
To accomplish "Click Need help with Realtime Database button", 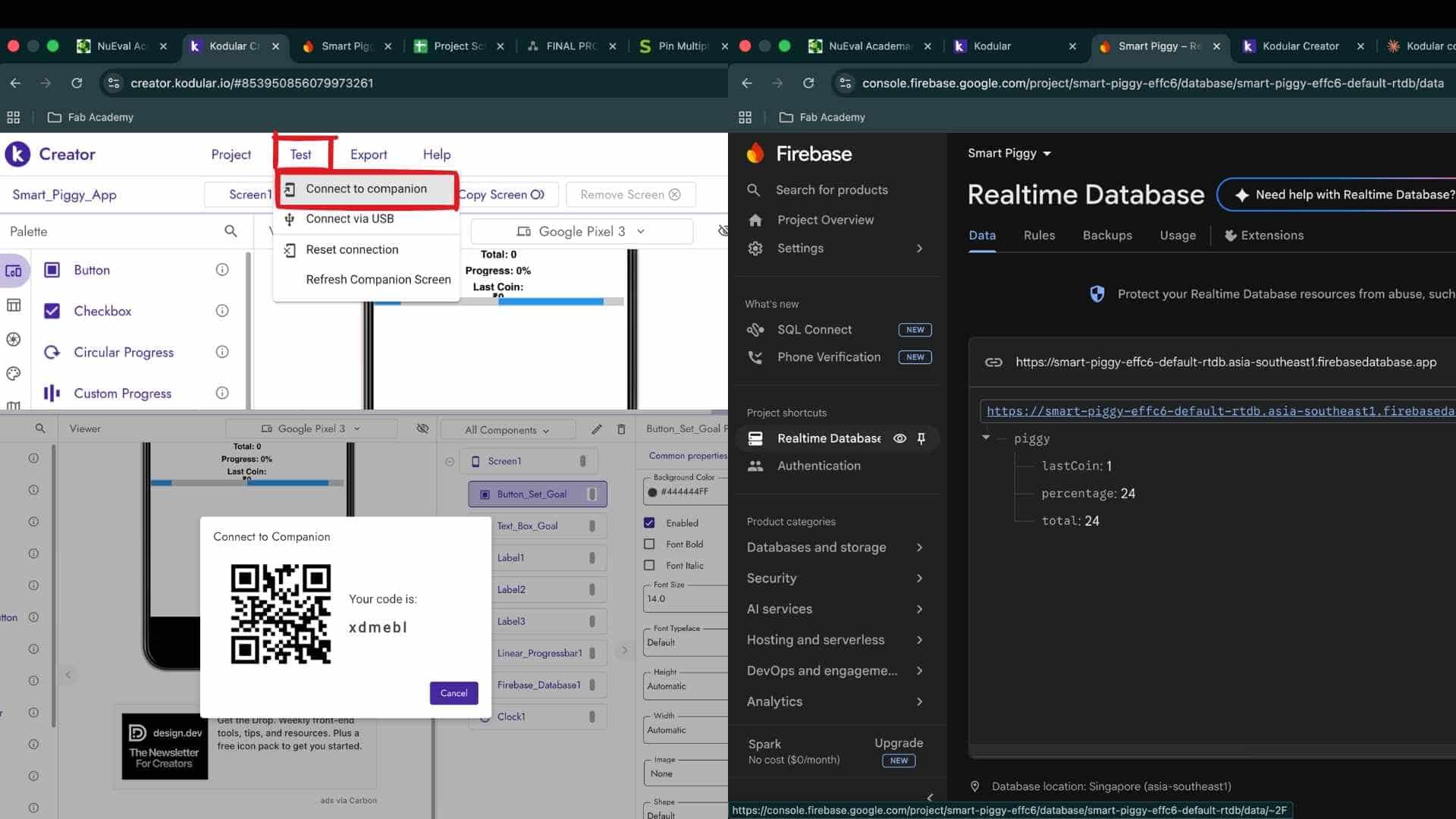I will [1338, 195].
